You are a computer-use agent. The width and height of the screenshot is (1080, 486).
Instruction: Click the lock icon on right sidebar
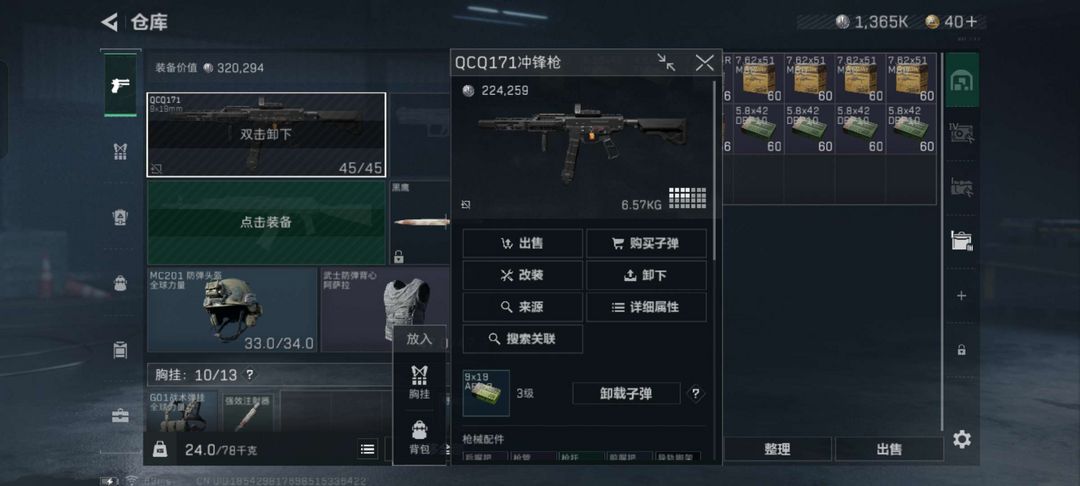pos(962,350)
